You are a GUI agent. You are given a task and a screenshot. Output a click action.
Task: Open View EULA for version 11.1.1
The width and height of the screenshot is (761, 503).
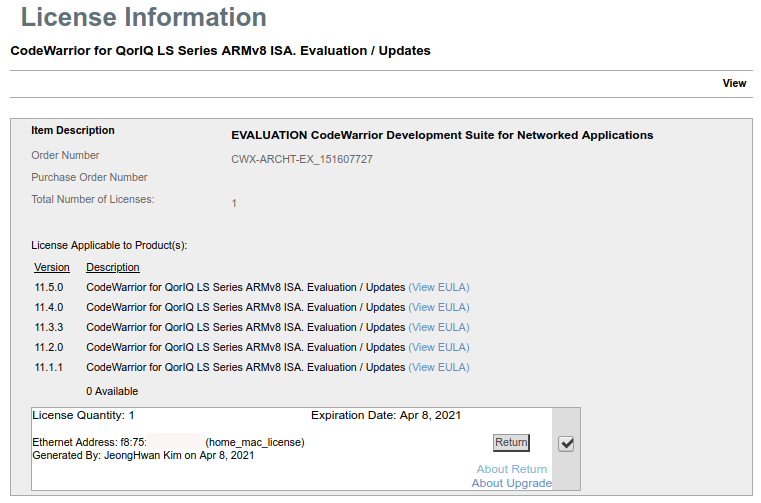(439, 367)
